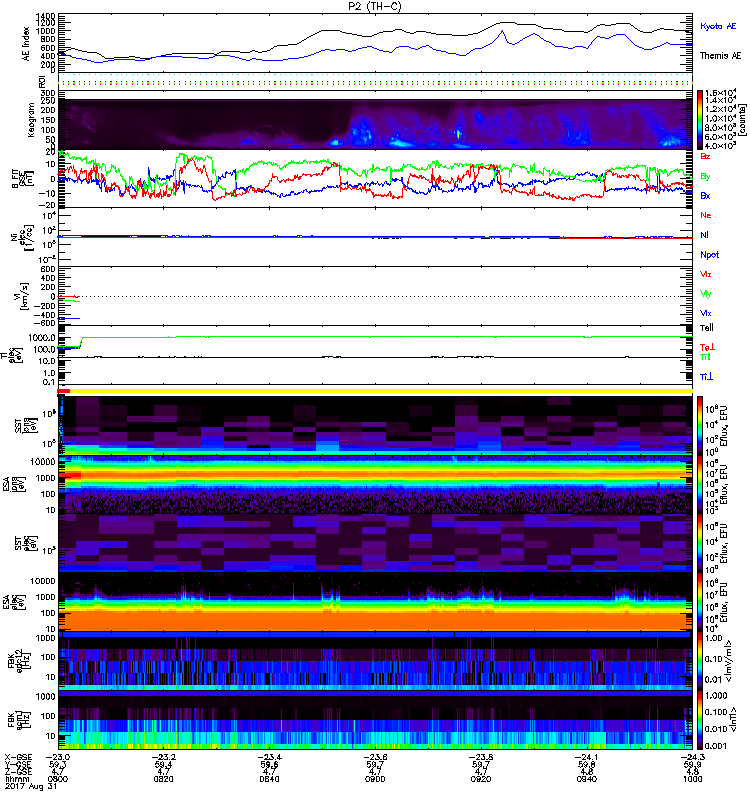
Task: Click the green By legend label
Action: [705, 176]
